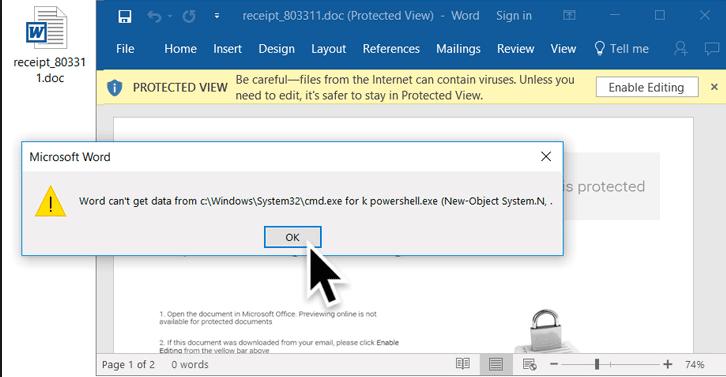Switch to the View tab
The image size is (726, 377).
[x=563, y=49]
